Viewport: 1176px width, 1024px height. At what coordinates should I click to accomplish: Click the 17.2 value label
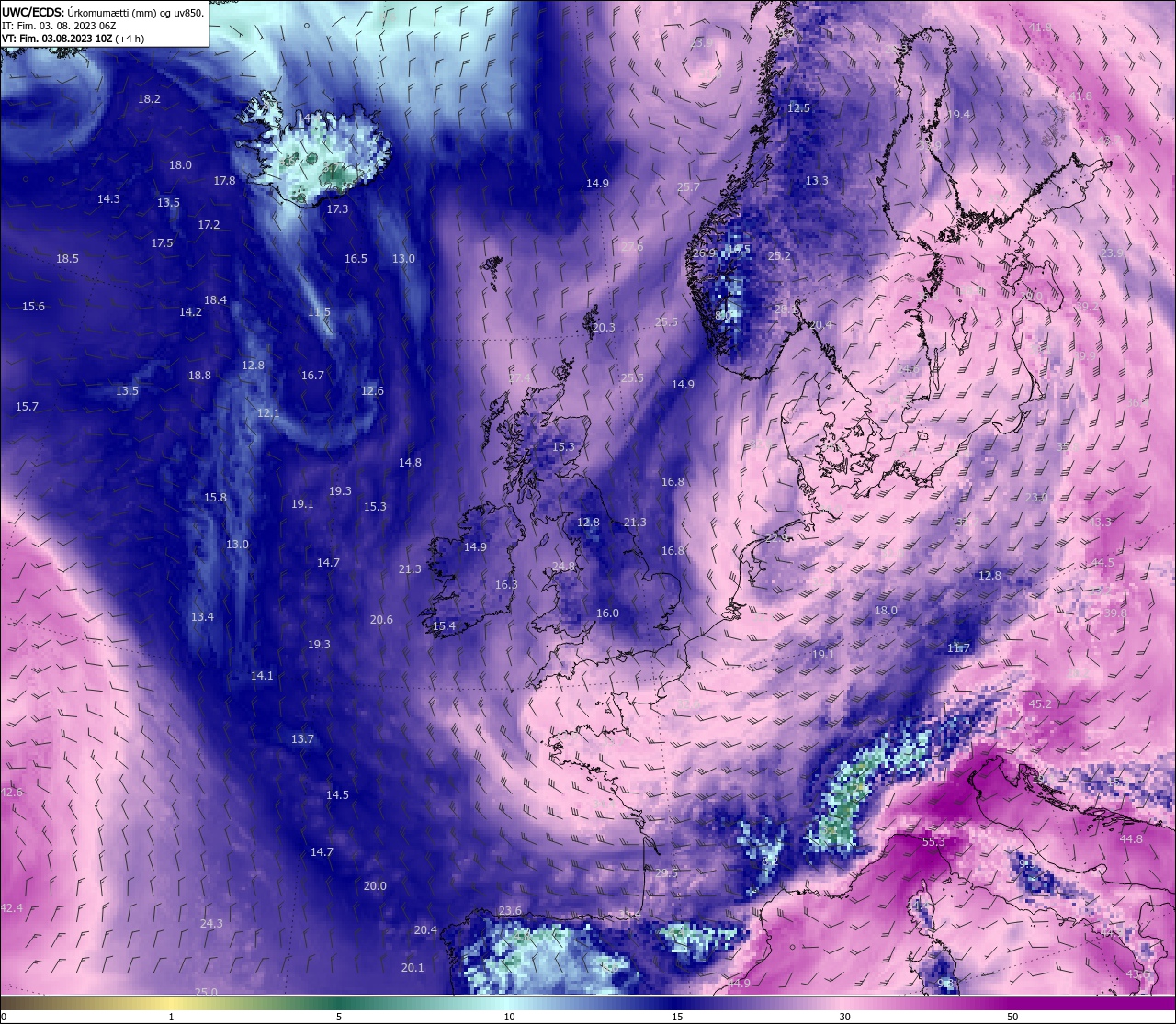[209, 224]
